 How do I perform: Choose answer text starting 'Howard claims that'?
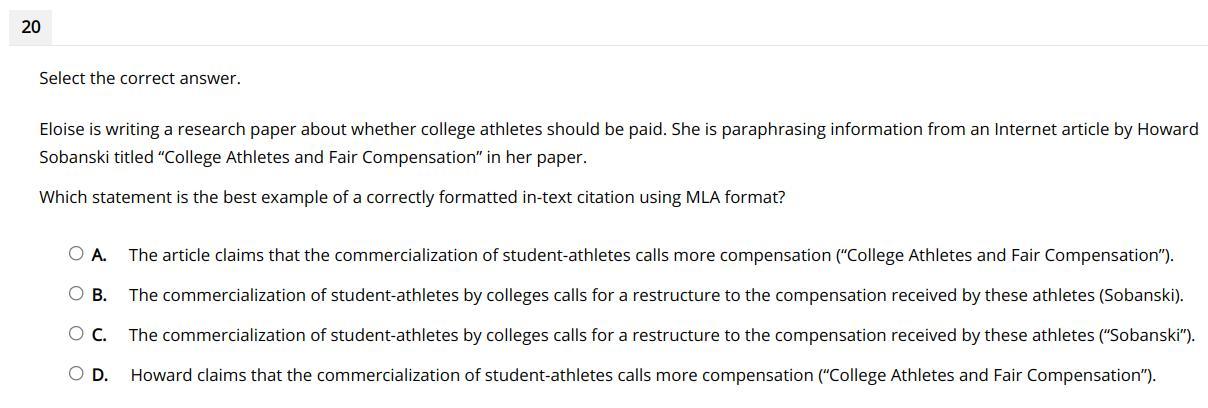click(x=643, y=375)
